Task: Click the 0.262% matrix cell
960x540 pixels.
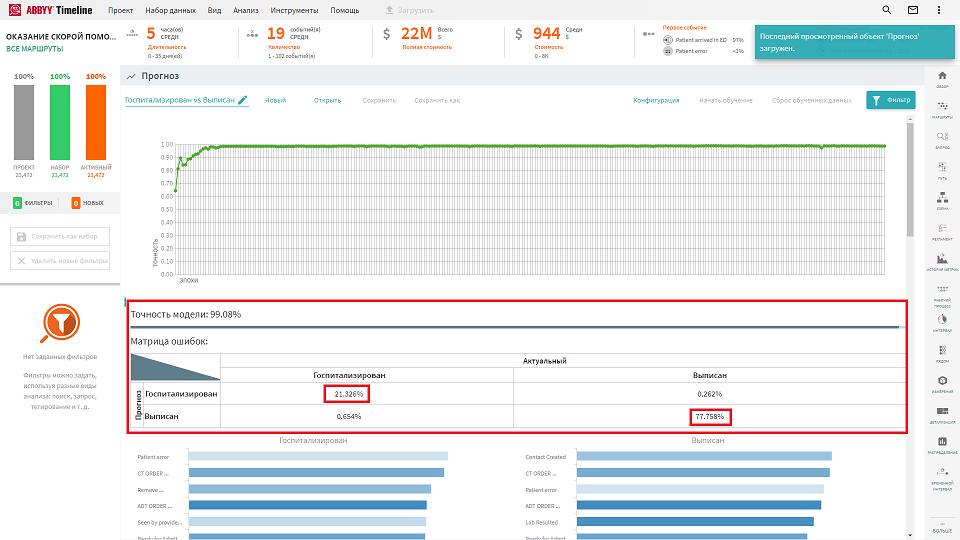Action: [710, 394]
